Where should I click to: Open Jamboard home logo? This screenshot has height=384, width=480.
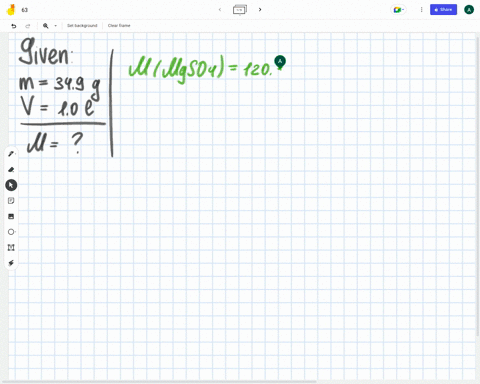(11, 10)
